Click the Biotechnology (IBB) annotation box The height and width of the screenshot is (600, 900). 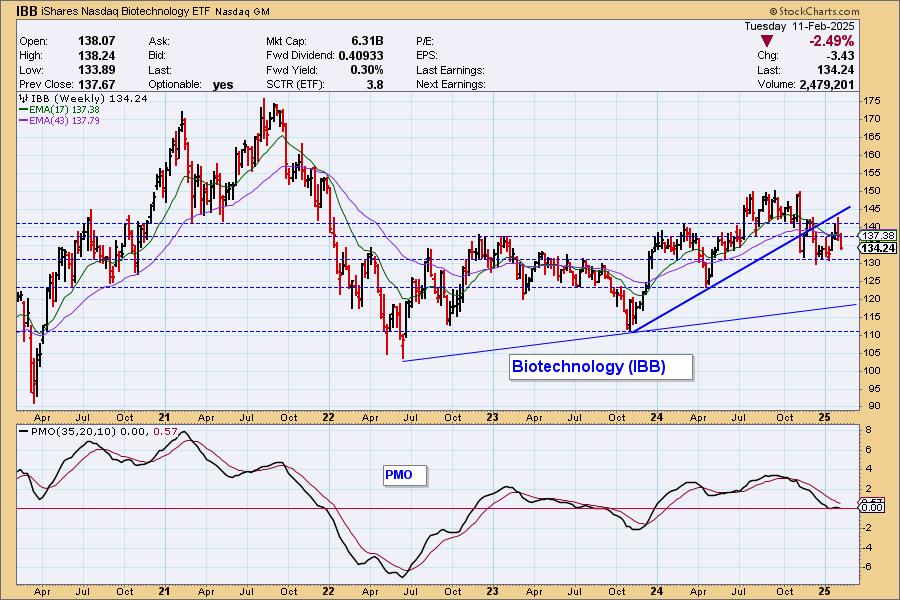[601, 367]
